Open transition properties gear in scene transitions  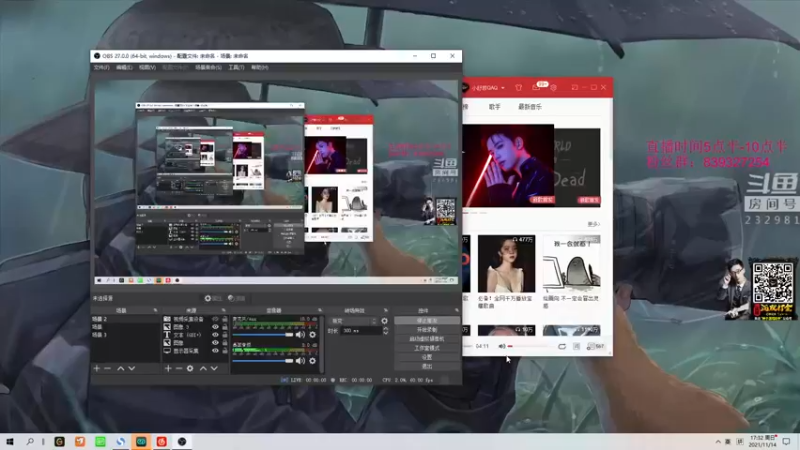click(384, 321)
